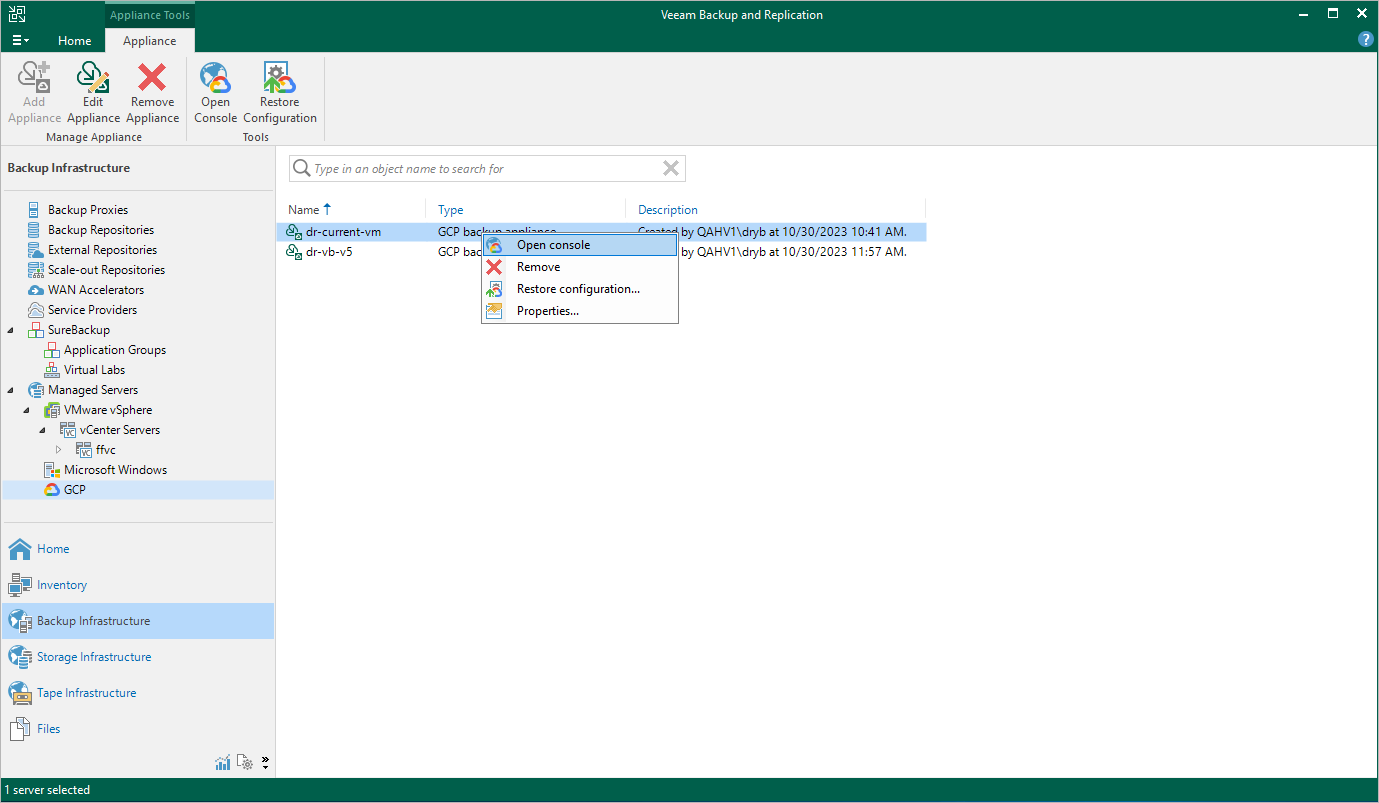Select the ffvc vCenter server
1379x803 pixels.
point(106,450)
